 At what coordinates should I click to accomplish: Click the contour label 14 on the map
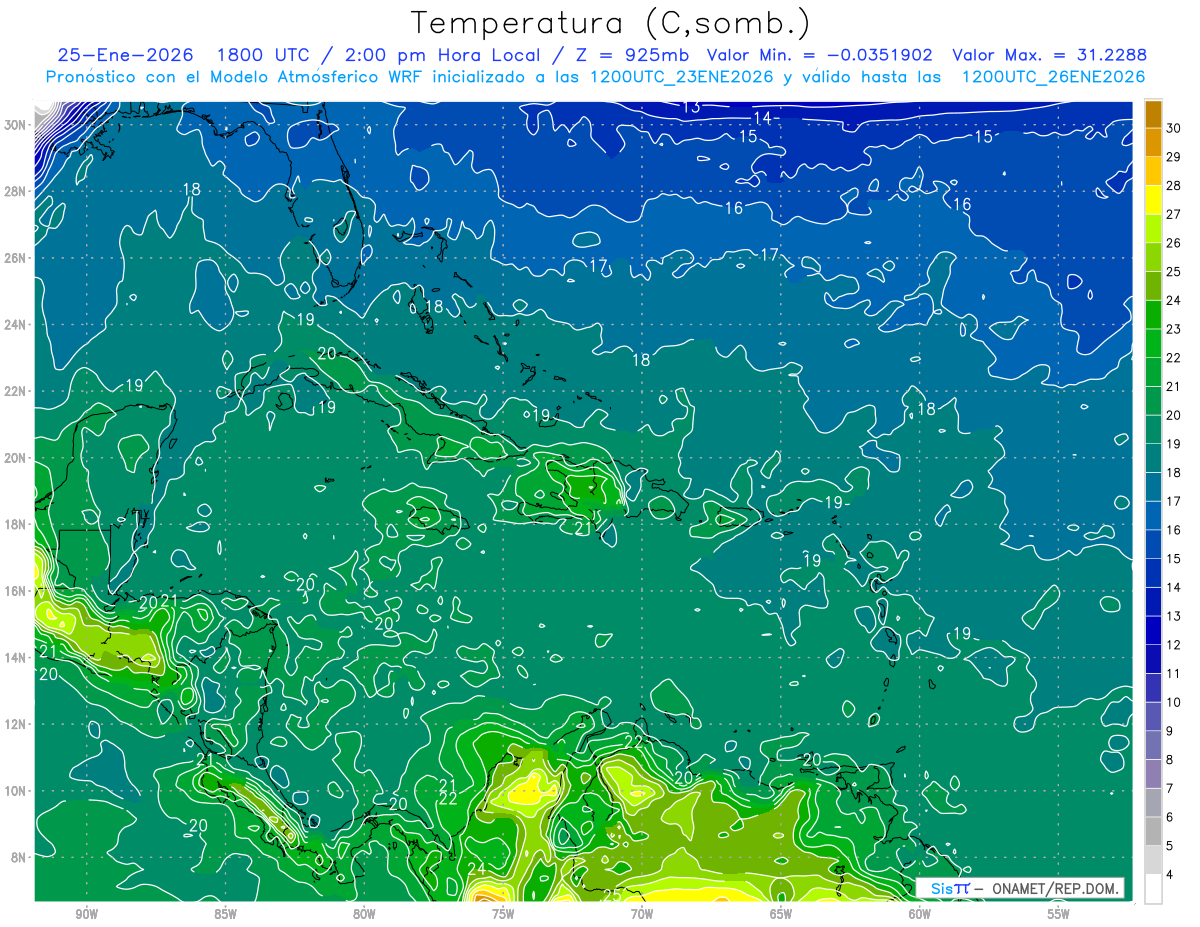tap(762, 118)
